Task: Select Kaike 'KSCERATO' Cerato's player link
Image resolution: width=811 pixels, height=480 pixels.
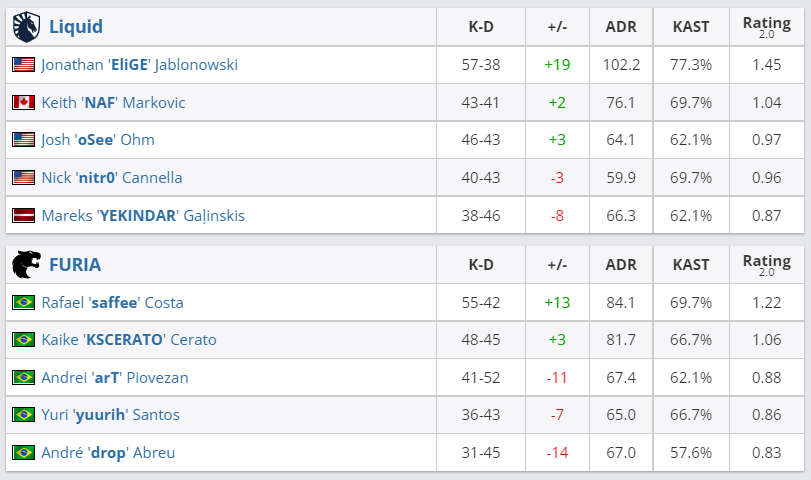Action: click(x=129, y=340)
